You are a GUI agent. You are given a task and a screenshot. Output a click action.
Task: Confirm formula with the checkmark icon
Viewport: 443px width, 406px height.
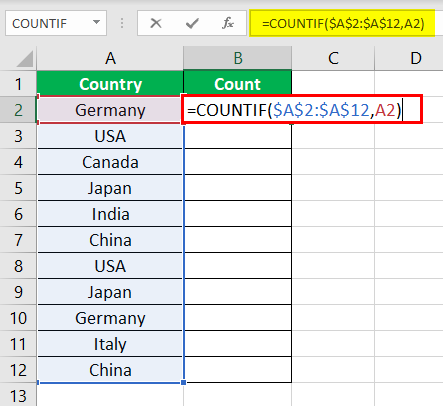click(192, 23)
